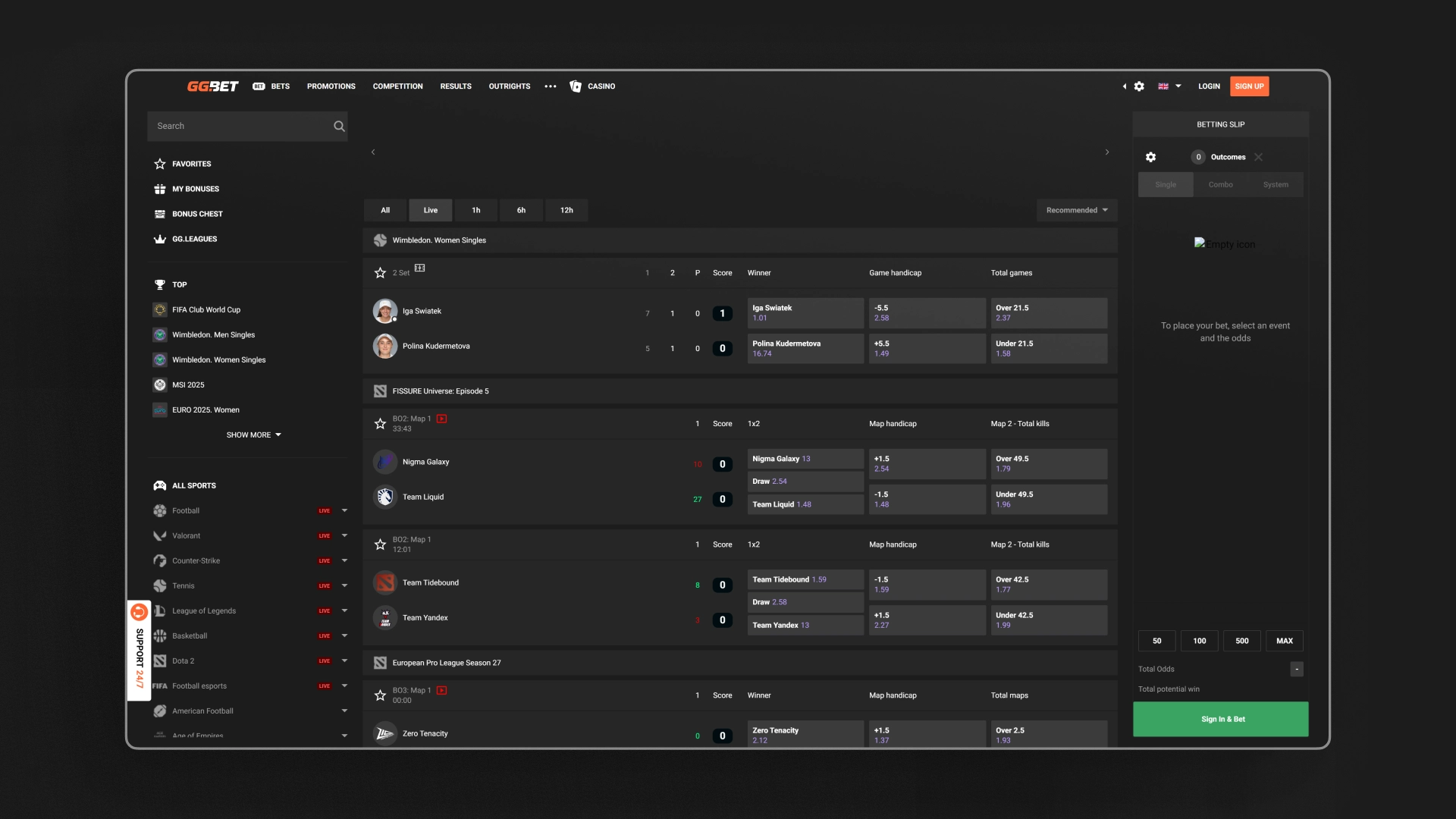Expand the Counter-Strike row arrow
Image resolution: width=1456 pixels, height=819 pixels.
344,560
